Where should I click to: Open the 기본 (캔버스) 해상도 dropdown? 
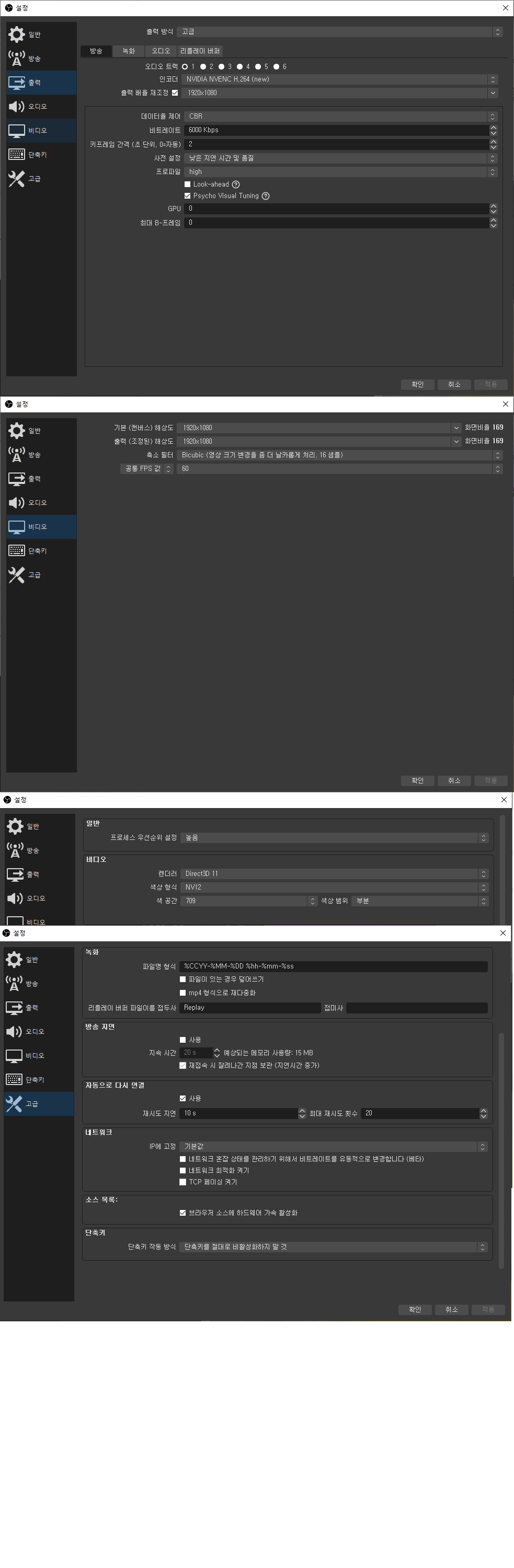[x=319, y=428]
